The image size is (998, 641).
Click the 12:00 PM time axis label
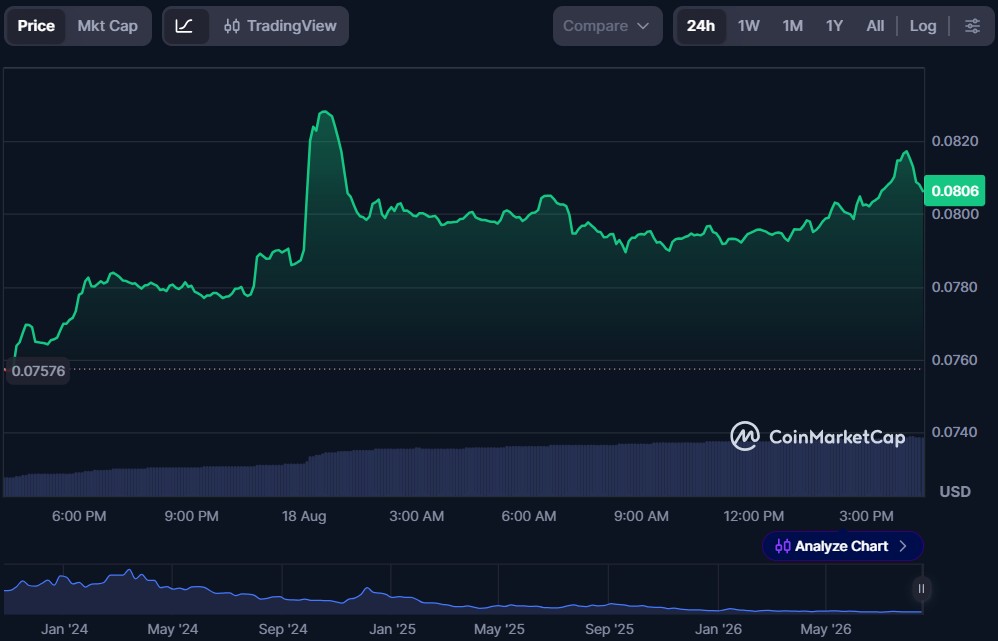tap(754, 516)
